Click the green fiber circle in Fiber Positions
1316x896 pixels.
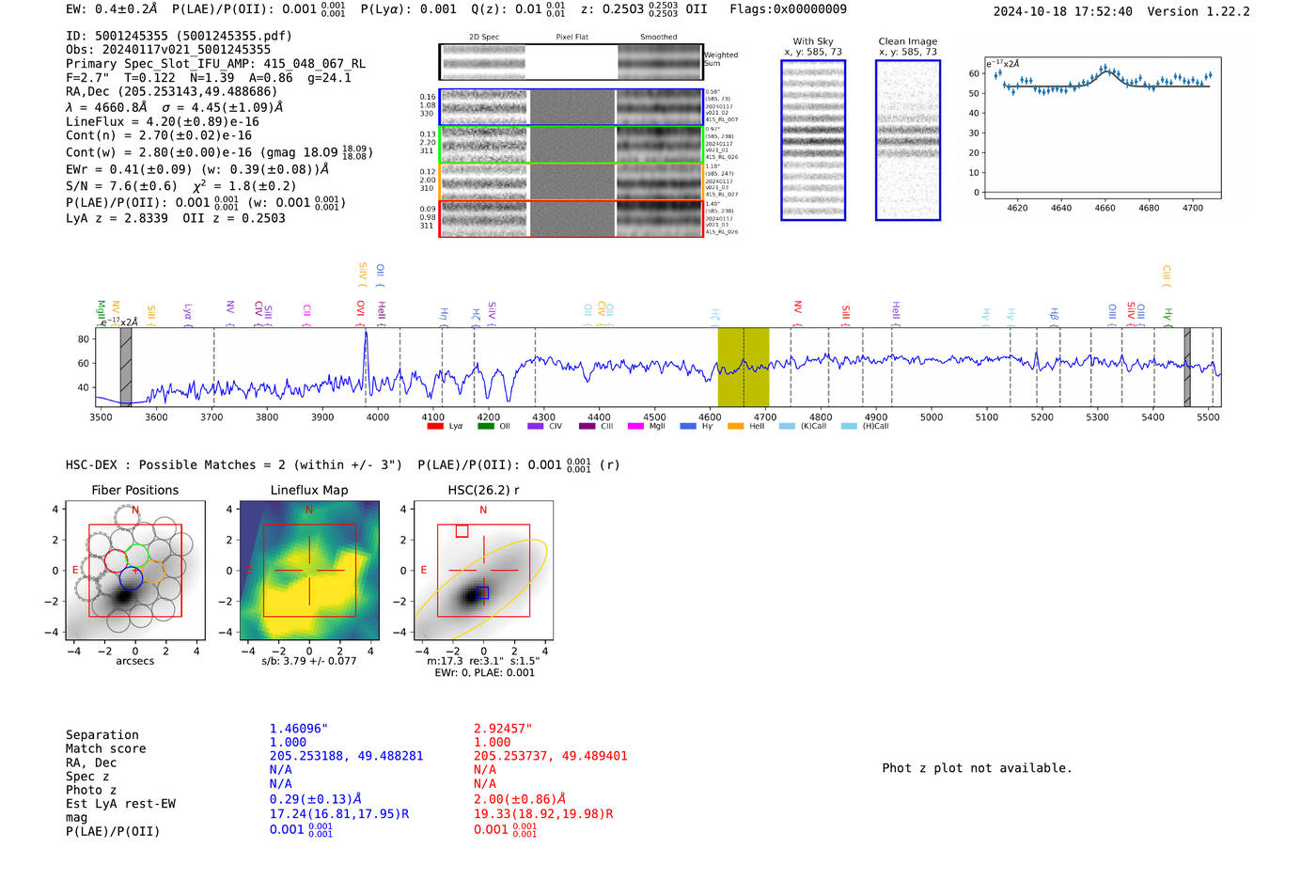[x=138, y=555]
